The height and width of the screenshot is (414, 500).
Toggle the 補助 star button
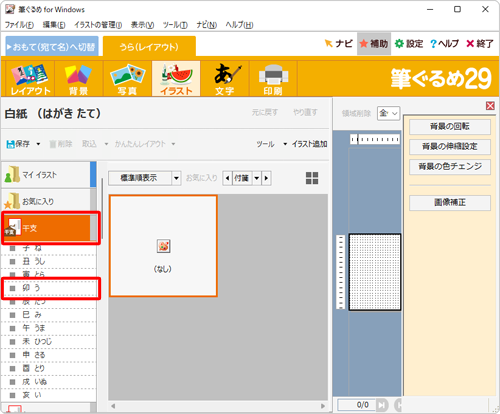pyautogui.click(x=374, y=44)
